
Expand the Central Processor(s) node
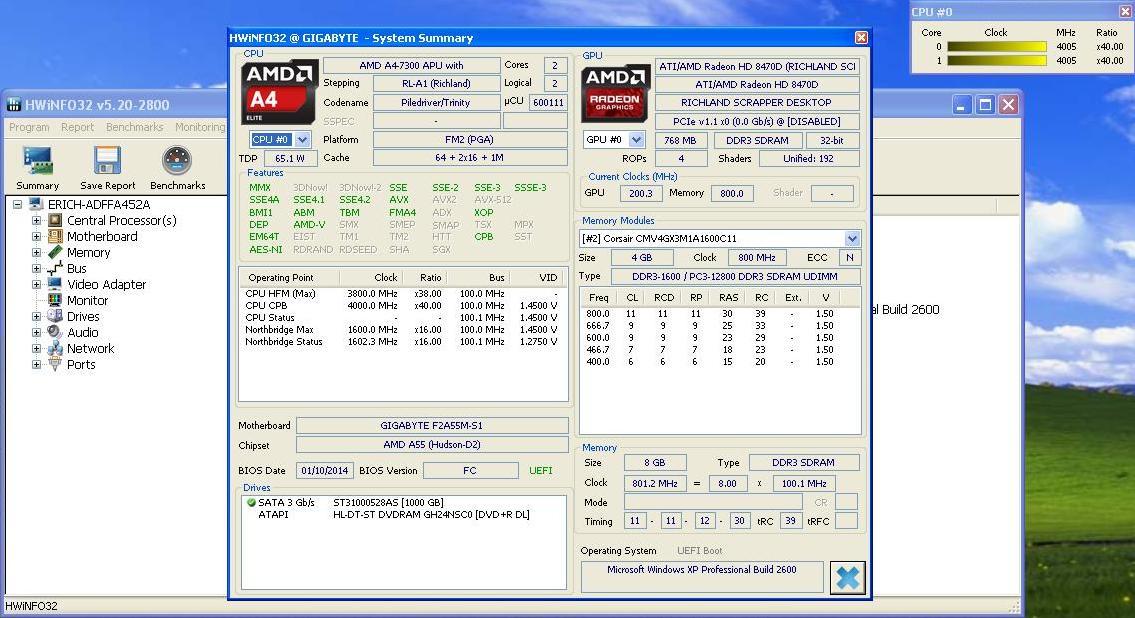click(x=36, y=220)
